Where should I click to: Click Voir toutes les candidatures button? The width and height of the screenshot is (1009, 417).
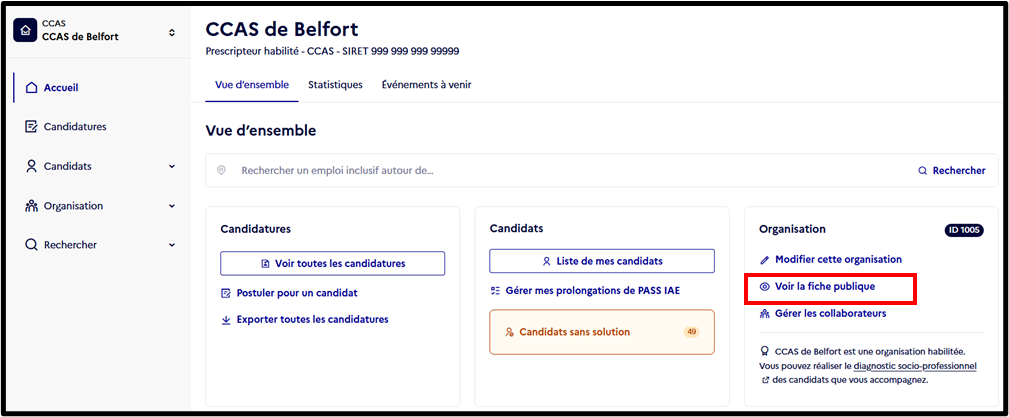tap(333, 263)
